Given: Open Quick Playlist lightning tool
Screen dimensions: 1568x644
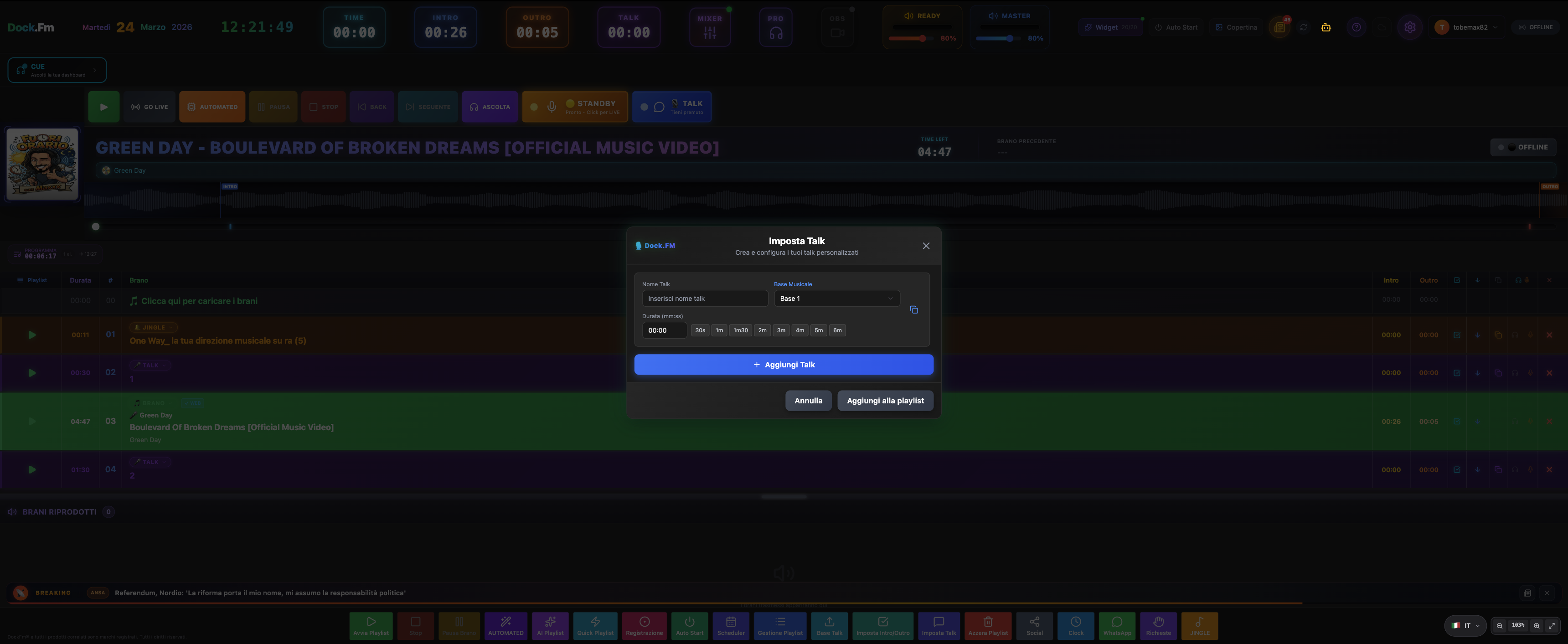Looking at the screenshot, I should [x=595, y=626].
